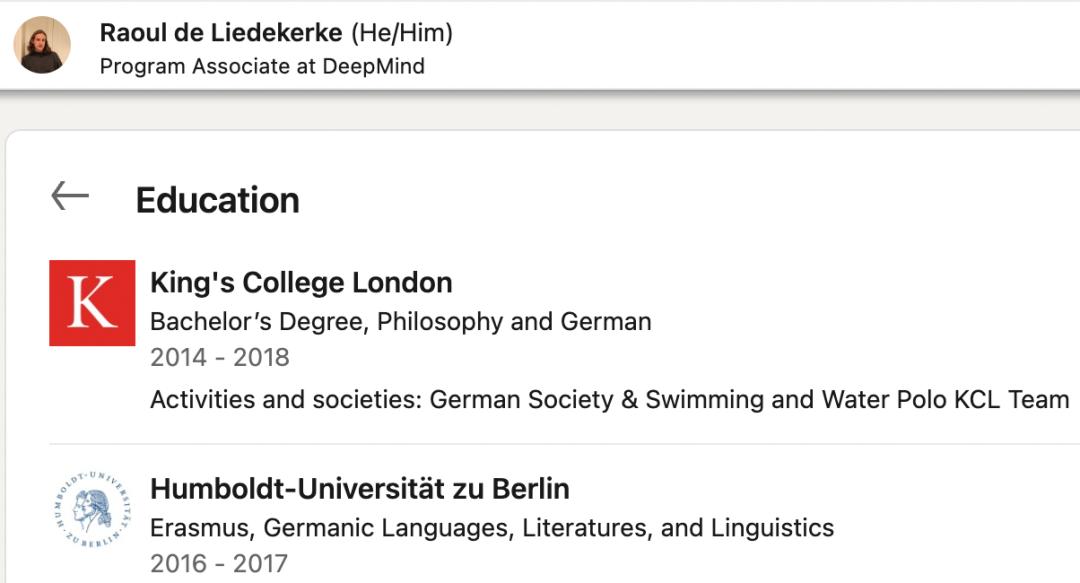Click the (He/Him) pronouns label
Image resolution: width=1080 pixels, height=583 pixels.
(x=401, y=33)
